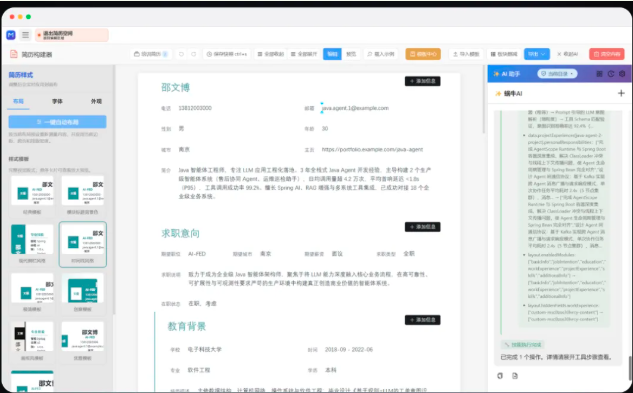Open the orange 模板中心 template center
This screenshot has width=633, height=393.
click(423, 54)
